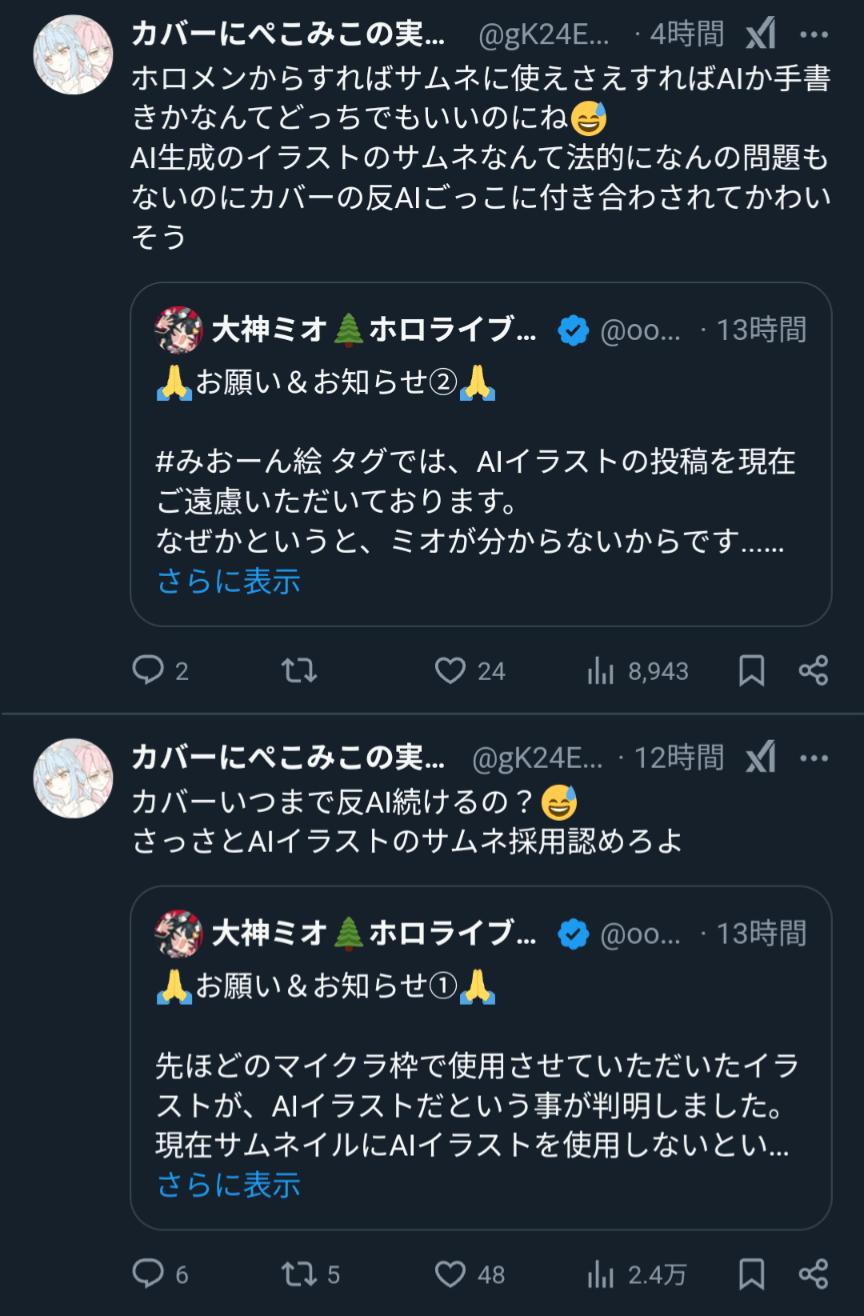Like the first post with 24 likes
Viewport: 864px width, 1316px height.
pyautogui.click(x=451, y=670)
